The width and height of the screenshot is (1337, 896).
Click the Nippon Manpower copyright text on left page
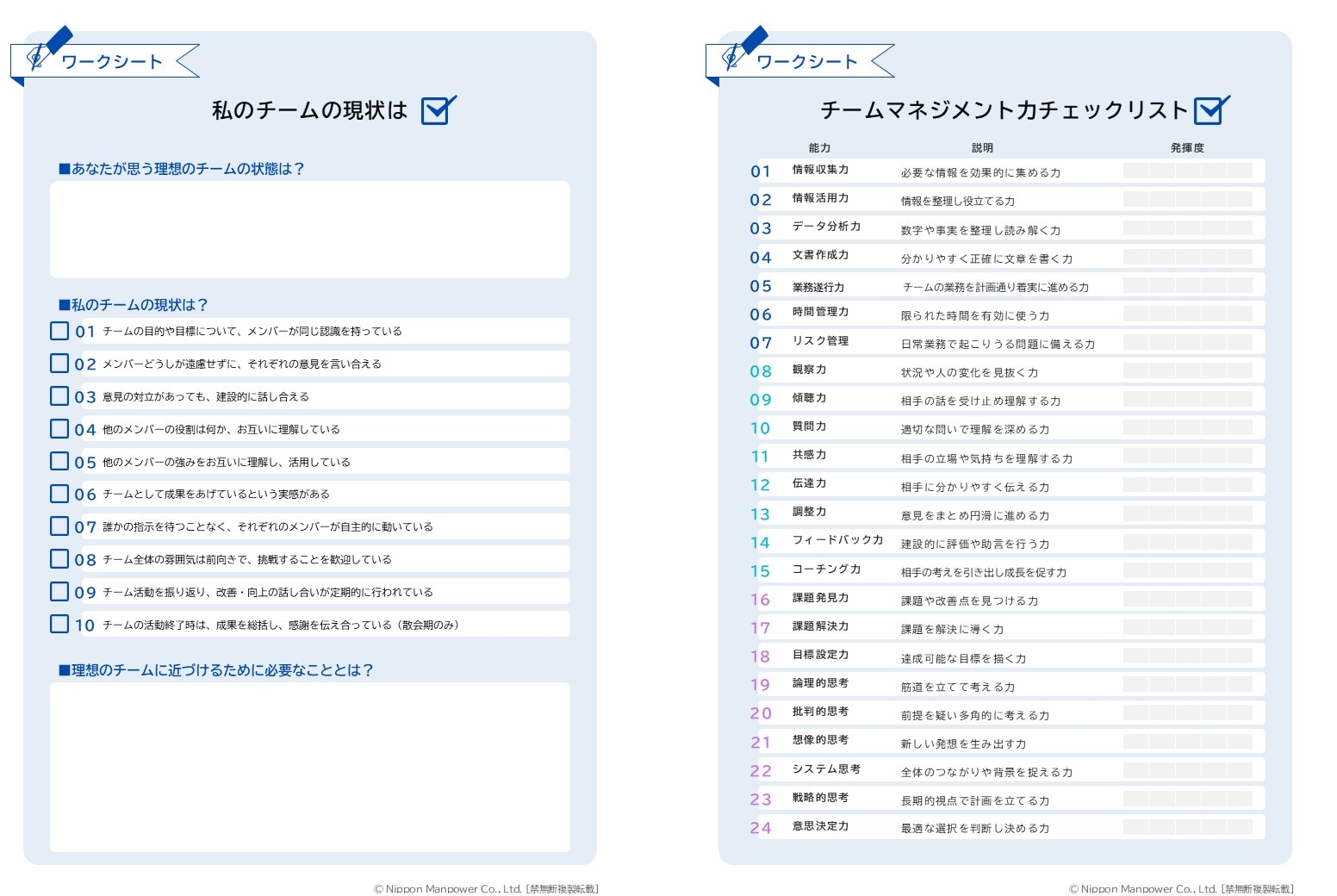[x=486, y=888]
